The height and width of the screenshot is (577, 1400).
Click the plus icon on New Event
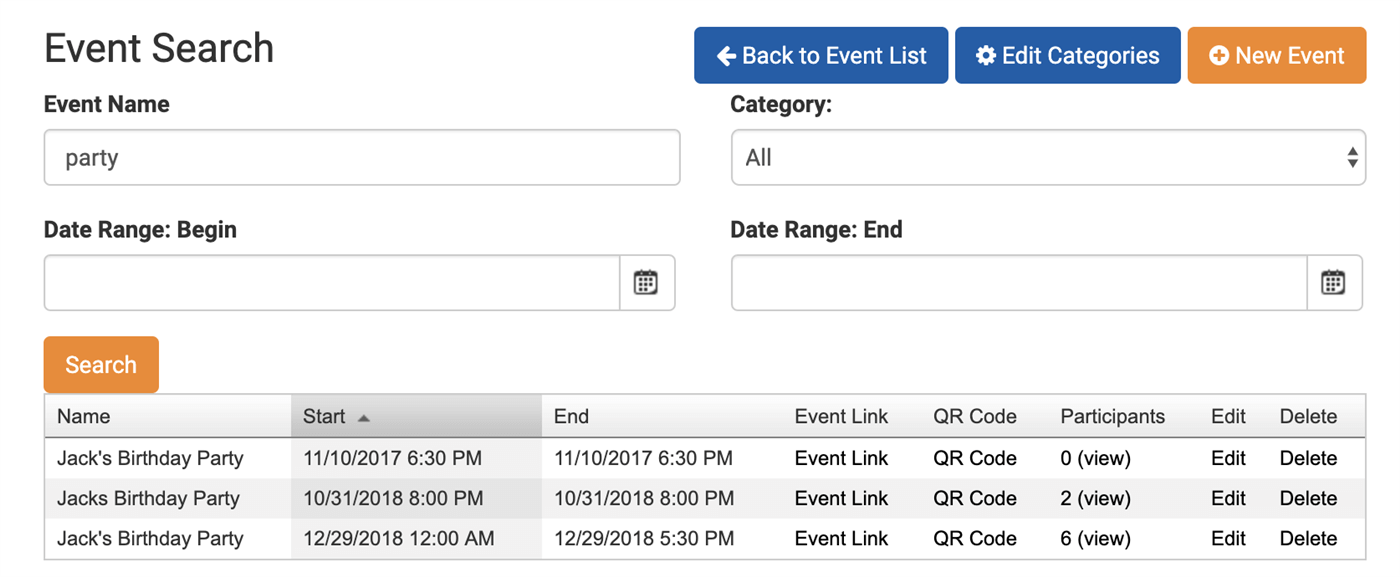1219,55
